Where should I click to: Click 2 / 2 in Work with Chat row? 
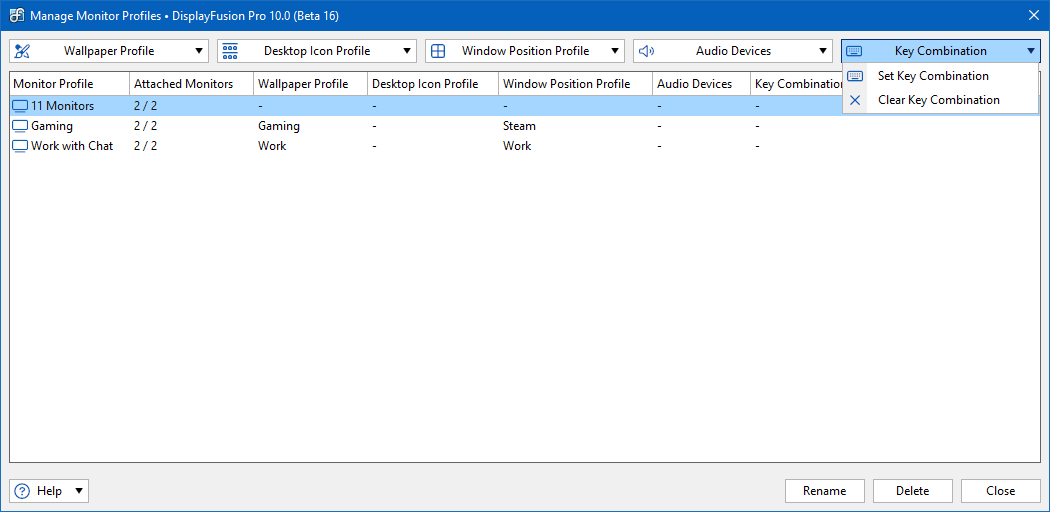tap(145, 146)
